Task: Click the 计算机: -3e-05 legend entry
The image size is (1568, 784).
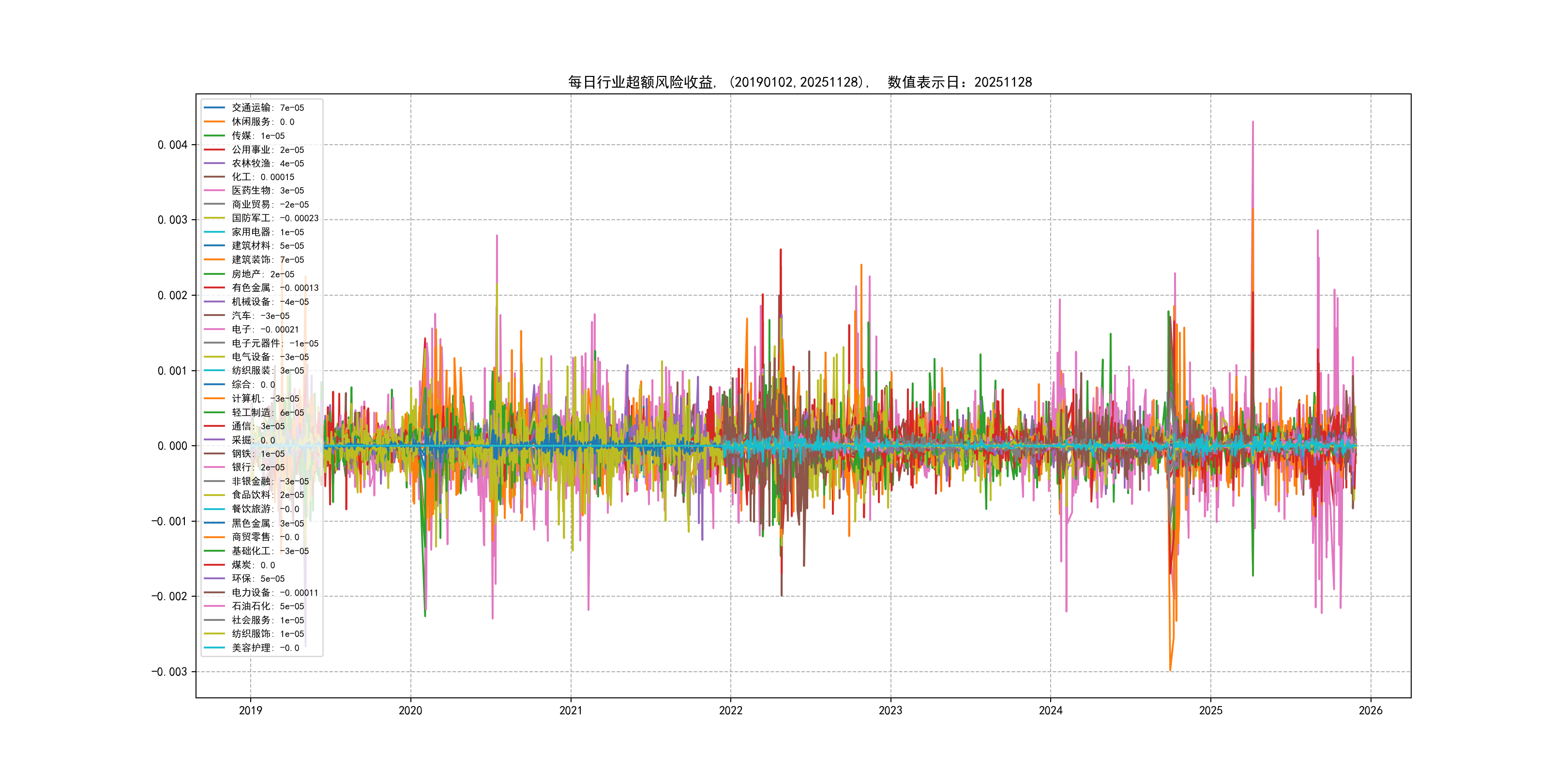Action: click(x=265, y=399)
